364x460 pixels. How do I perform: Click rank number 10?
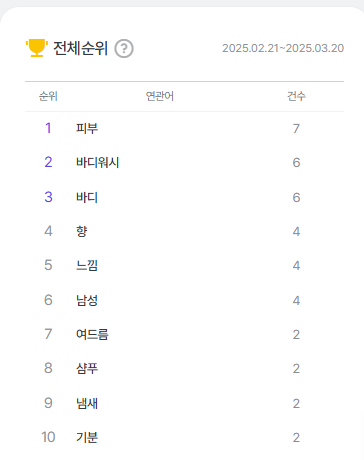pyautogui.click(x=48, y=437)
